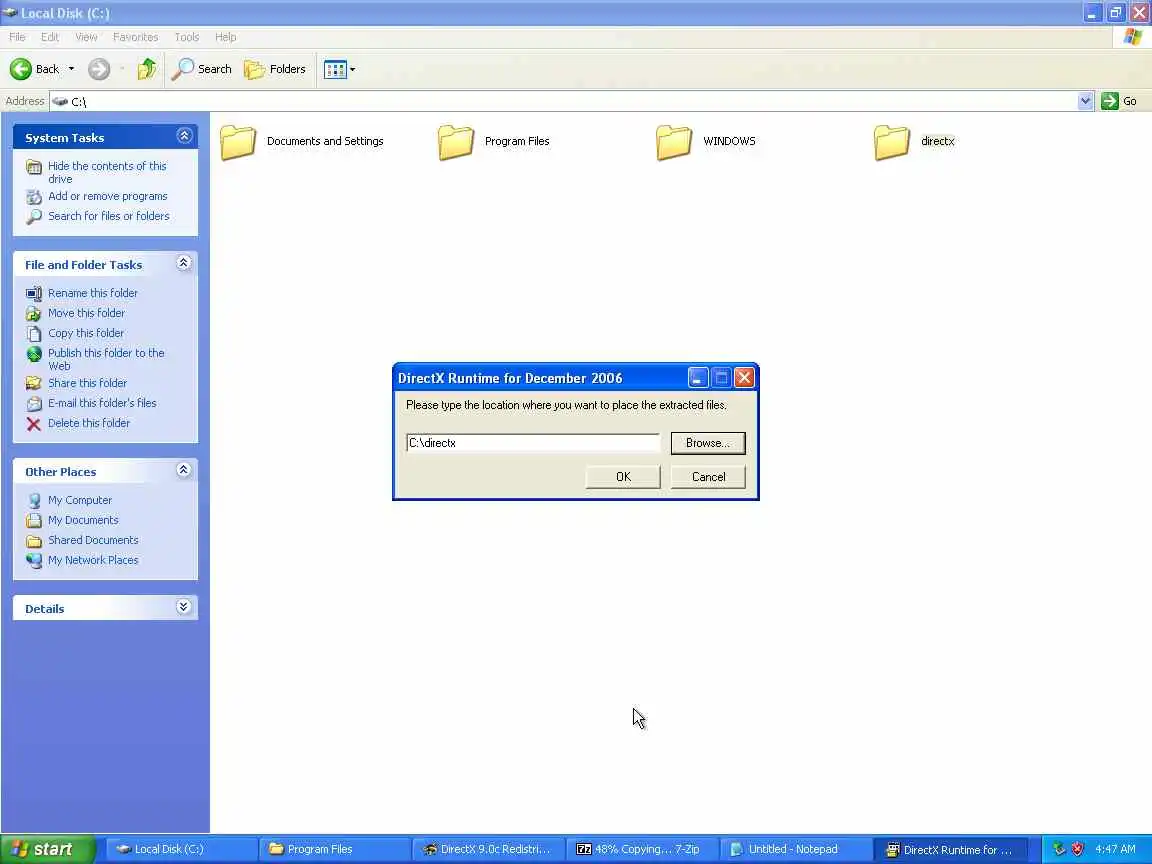The image size is (1152, 864).
Task: Expand the Address bar dropdown
Action: tap(1085, 101)
